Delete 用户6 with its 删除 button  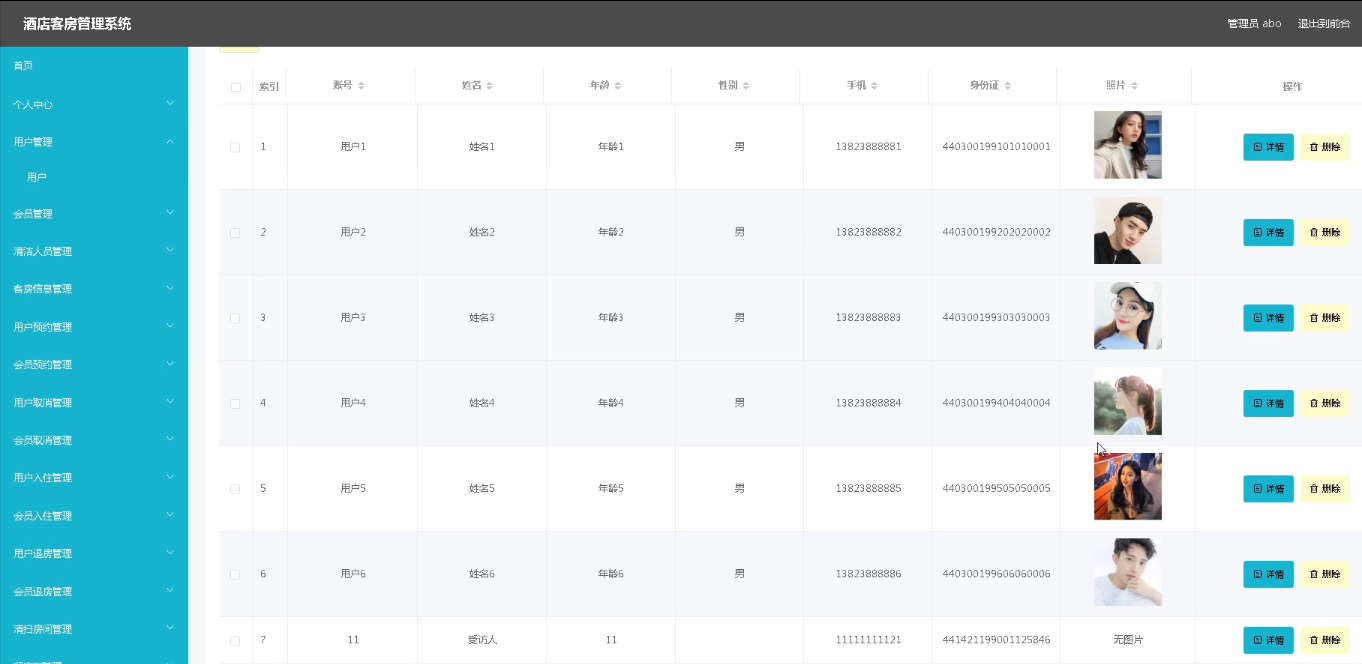pyautogui.click(x=1325, y=574)
